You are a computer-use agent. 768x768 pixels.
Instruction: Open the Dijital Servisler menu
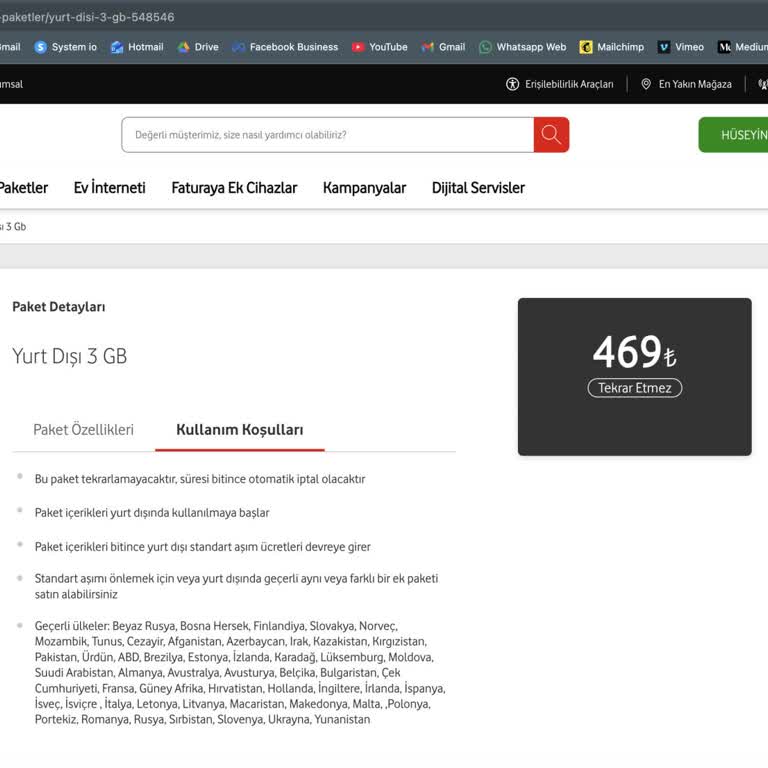[478, 188]
